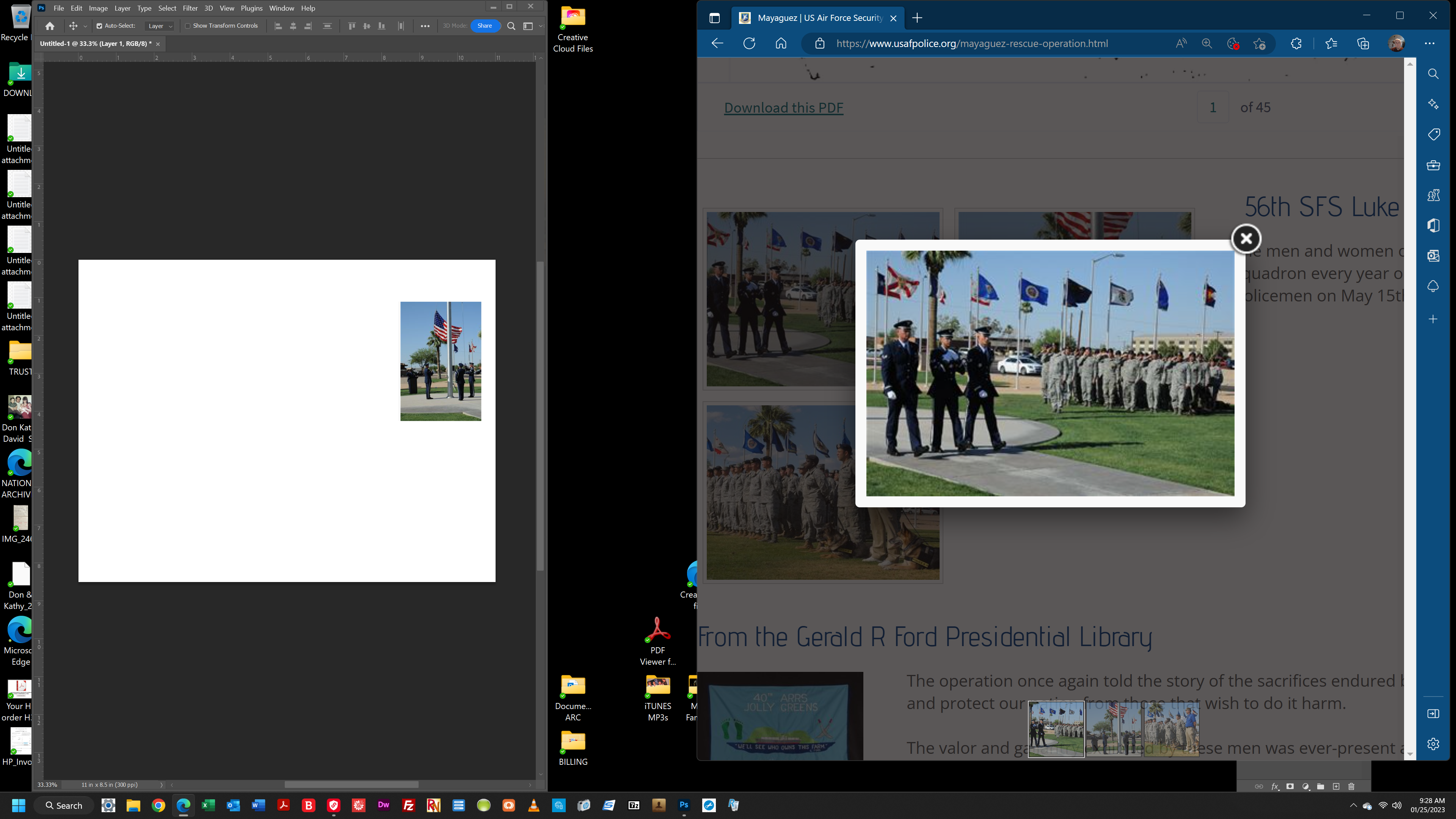Click the Edge address bar URL

[x=971, y=44]
